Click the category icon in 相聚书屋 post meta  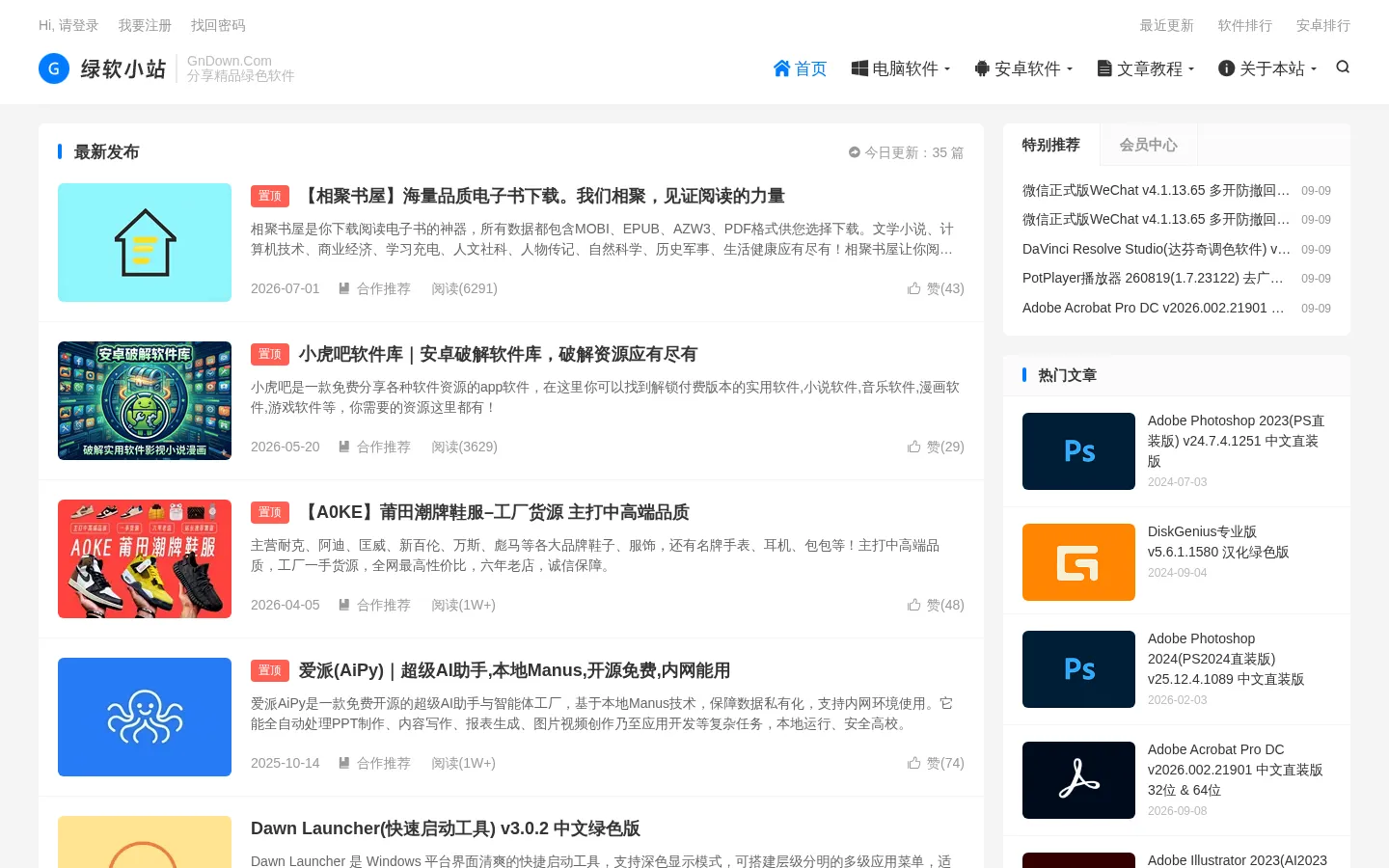(x=343, y=288)
